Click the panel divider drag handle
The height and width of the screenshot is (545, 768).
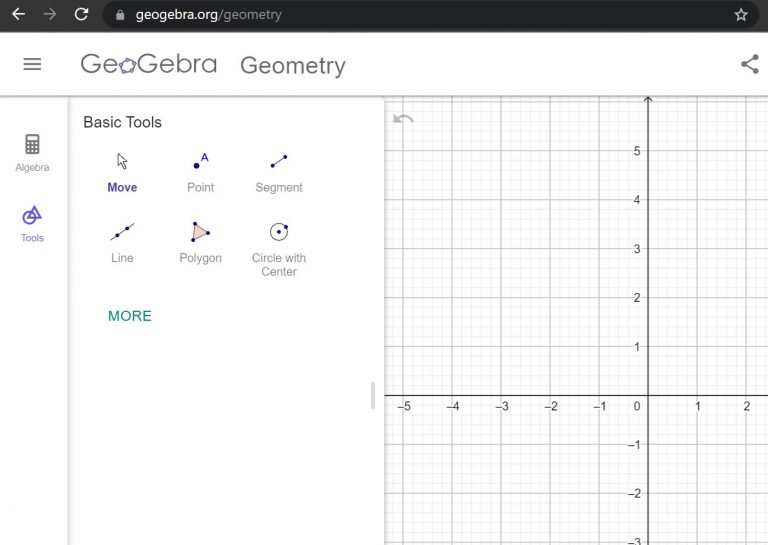point(373,395)
